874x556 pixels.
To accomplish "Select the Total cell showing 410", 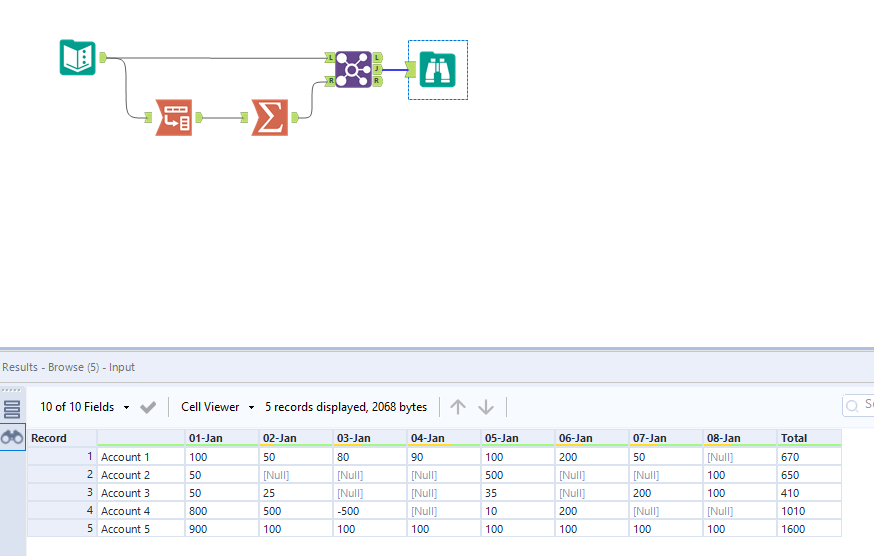I will [x=809, y=492].
